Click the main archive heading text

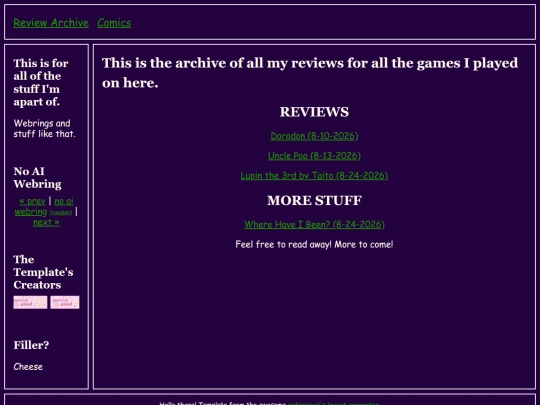click(x=310, y=73)
